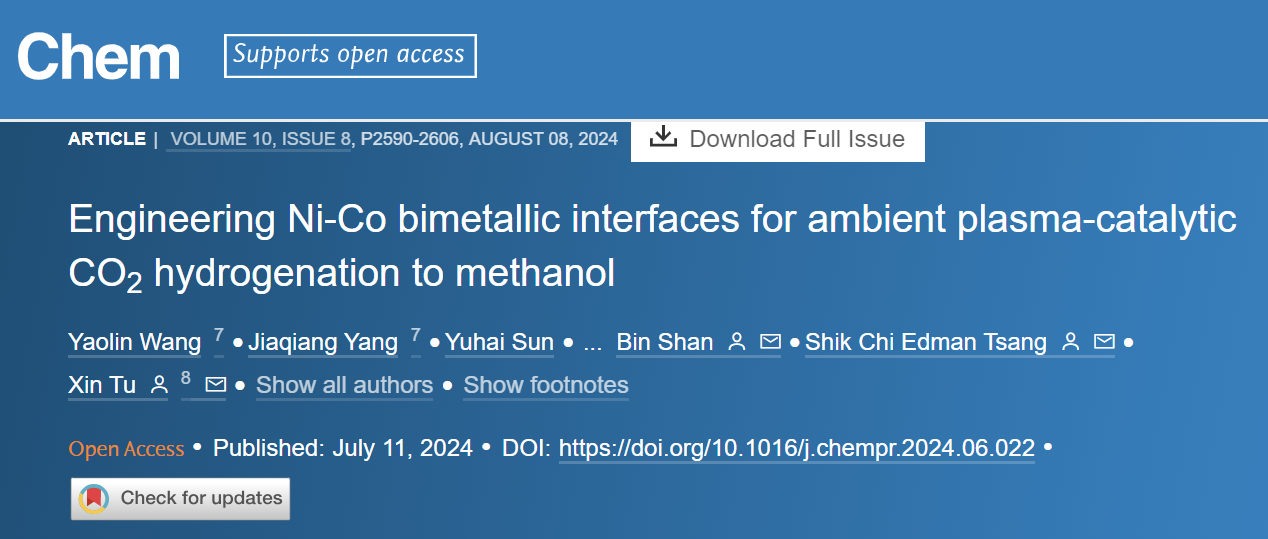
Task: Open the Volume 10, Issue 8 link
Action: (260, 139)
